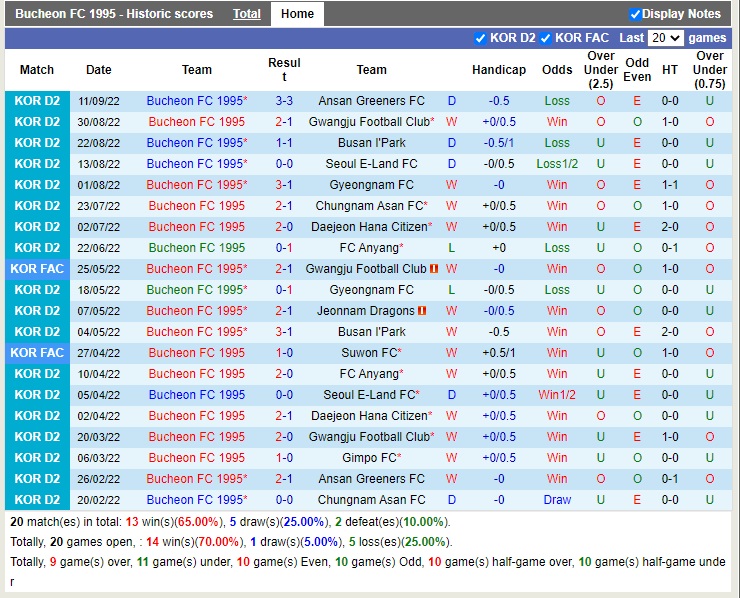The width and height of the screenshot is (740, 598).
Task: Open the Last 20 games dropdown
Action: coord(665,38)
